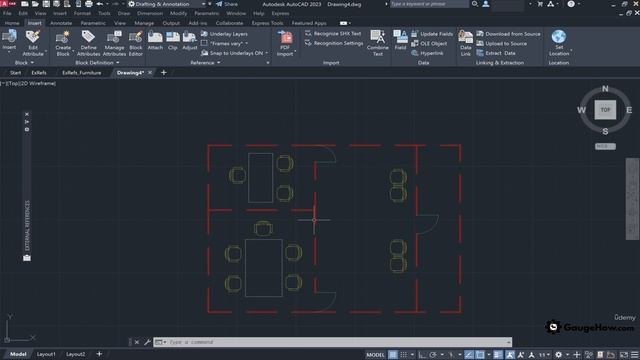Open the Block Editor
Screen dimensions: 640x360
136,43
